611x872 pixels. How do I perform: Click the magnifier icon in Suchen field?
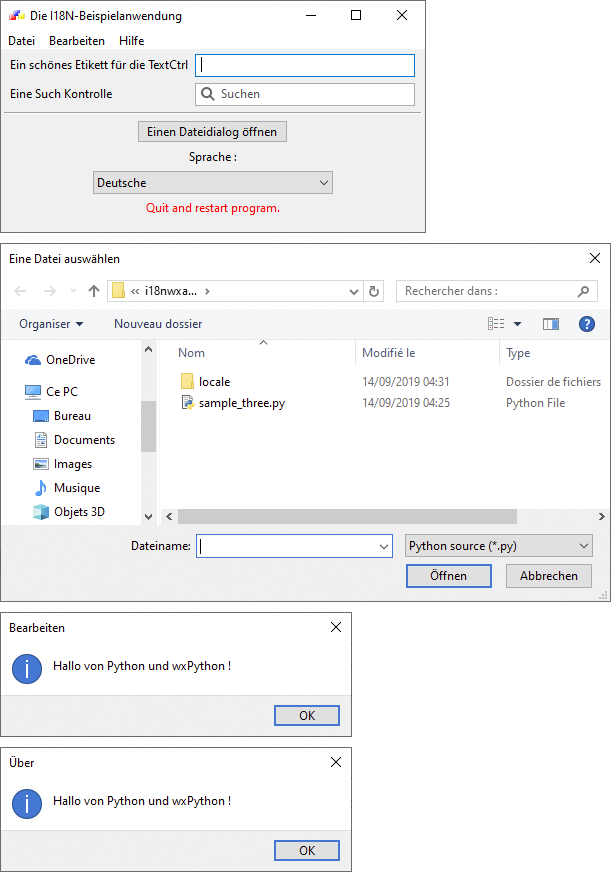(208, 94)
